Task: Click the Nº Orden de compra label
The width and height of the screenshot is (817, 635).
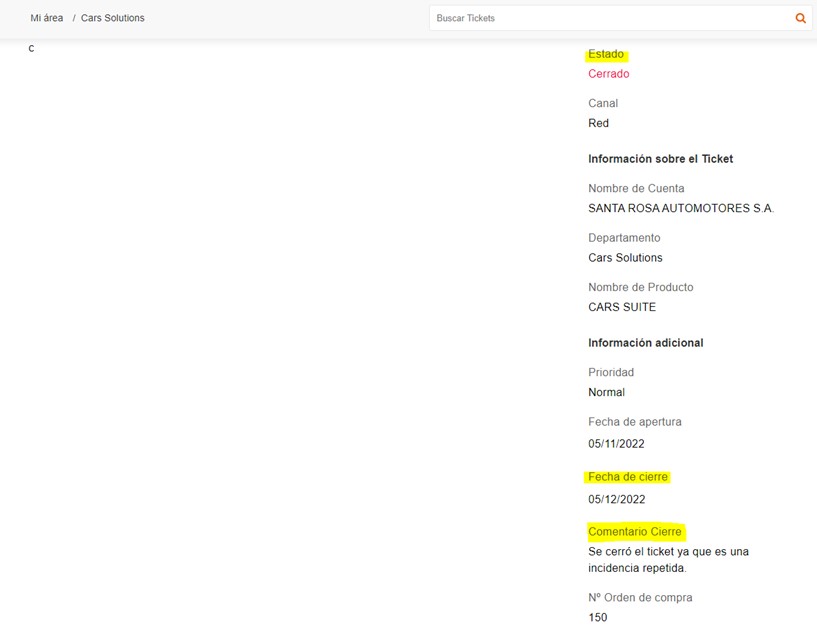Action: tap(640, 598)
